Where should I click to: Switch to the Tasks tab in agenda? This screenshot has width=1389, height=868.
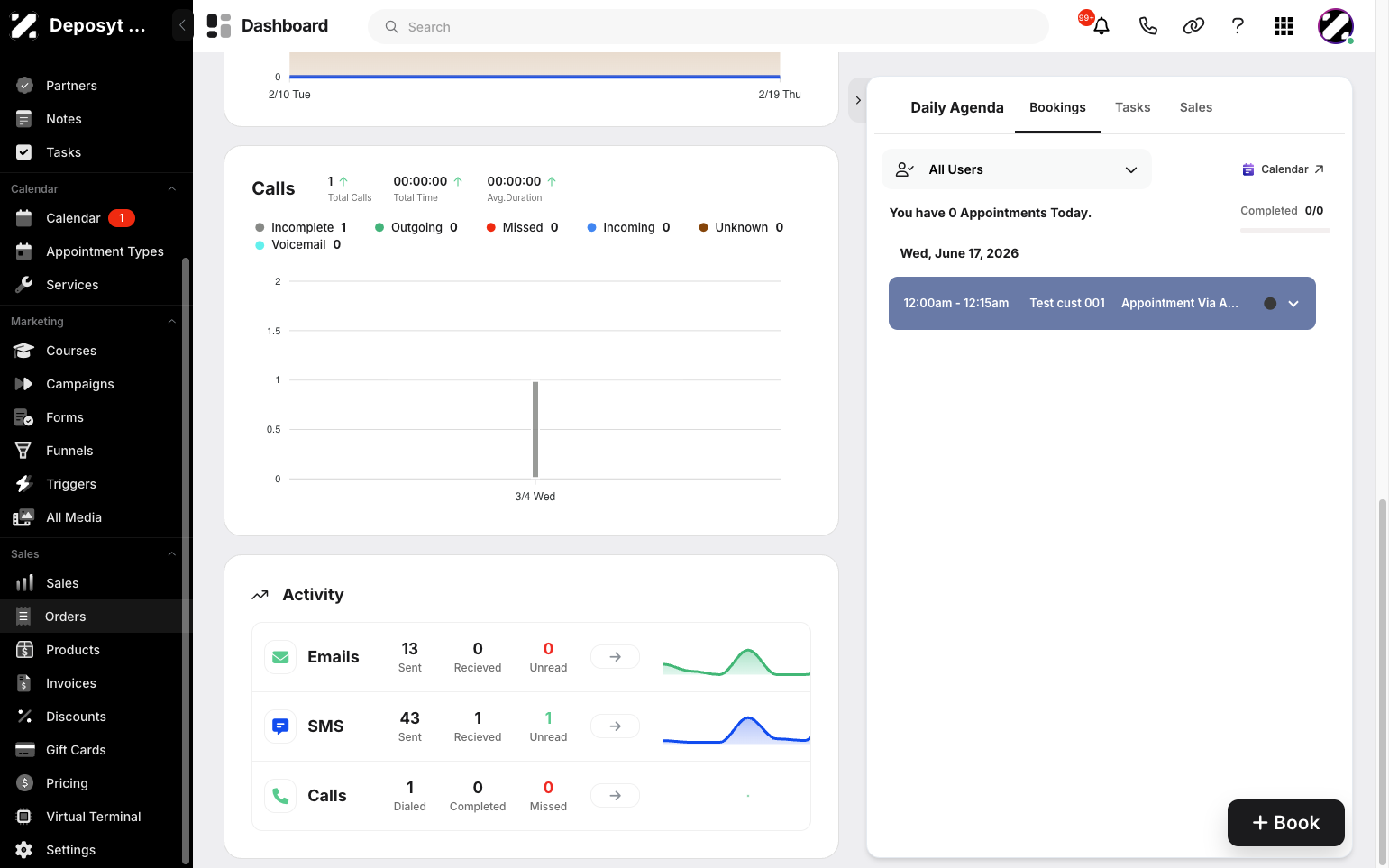[x=1132, y=107]
